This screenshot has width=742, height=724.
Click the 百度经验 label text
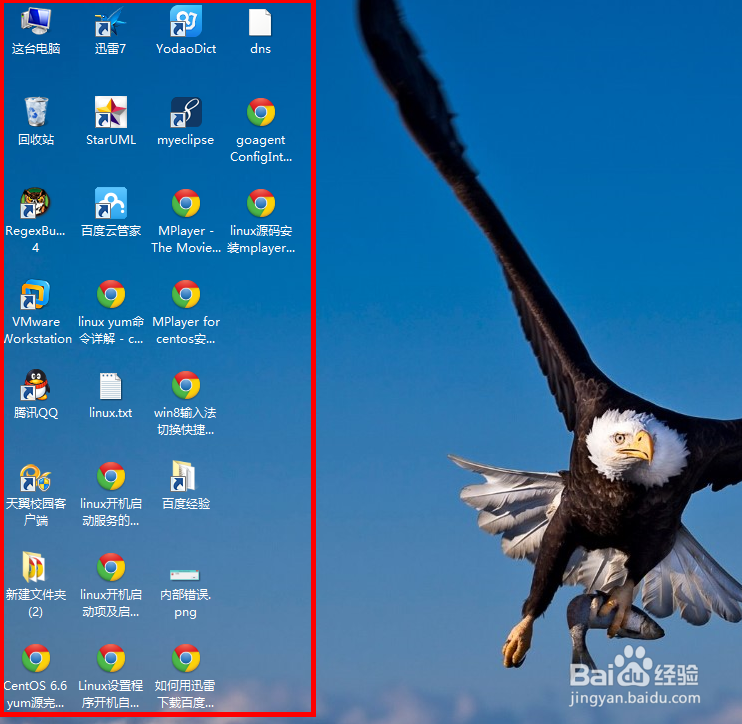(186, 503)
